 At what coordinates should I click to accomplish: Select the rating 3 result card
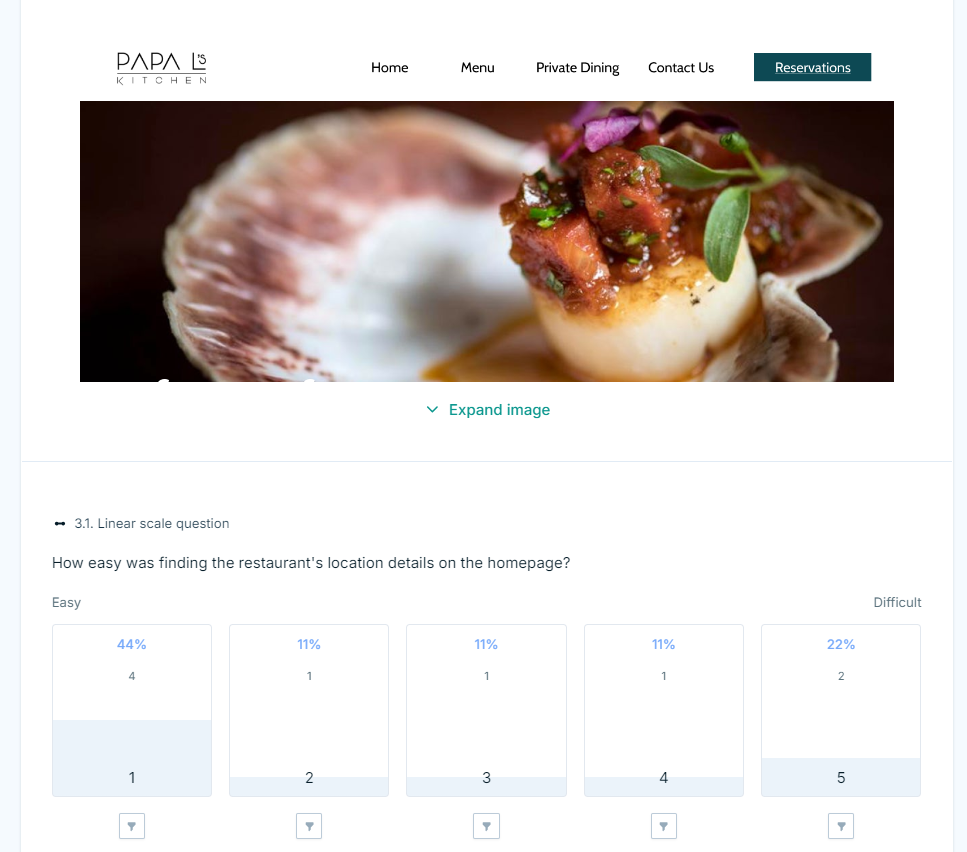(x=487, y=710)
